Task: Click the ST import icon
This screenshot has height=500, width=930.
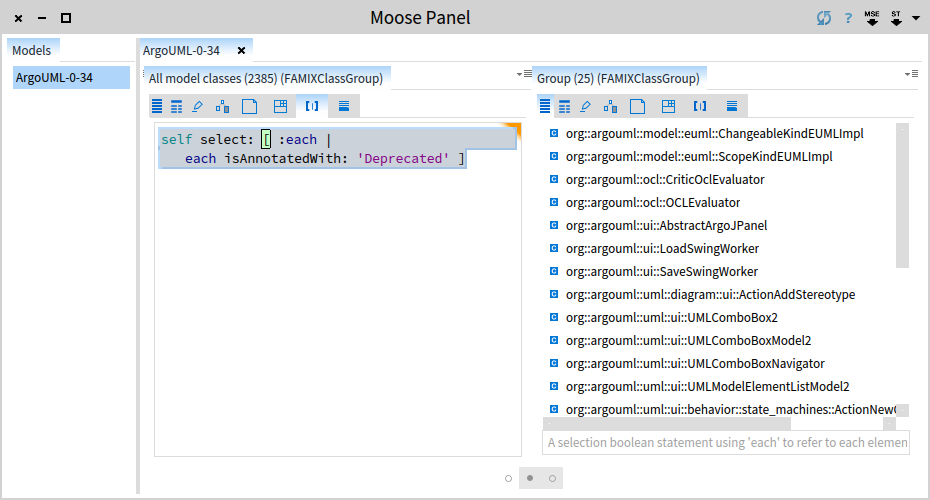Action: coord(896,18)
